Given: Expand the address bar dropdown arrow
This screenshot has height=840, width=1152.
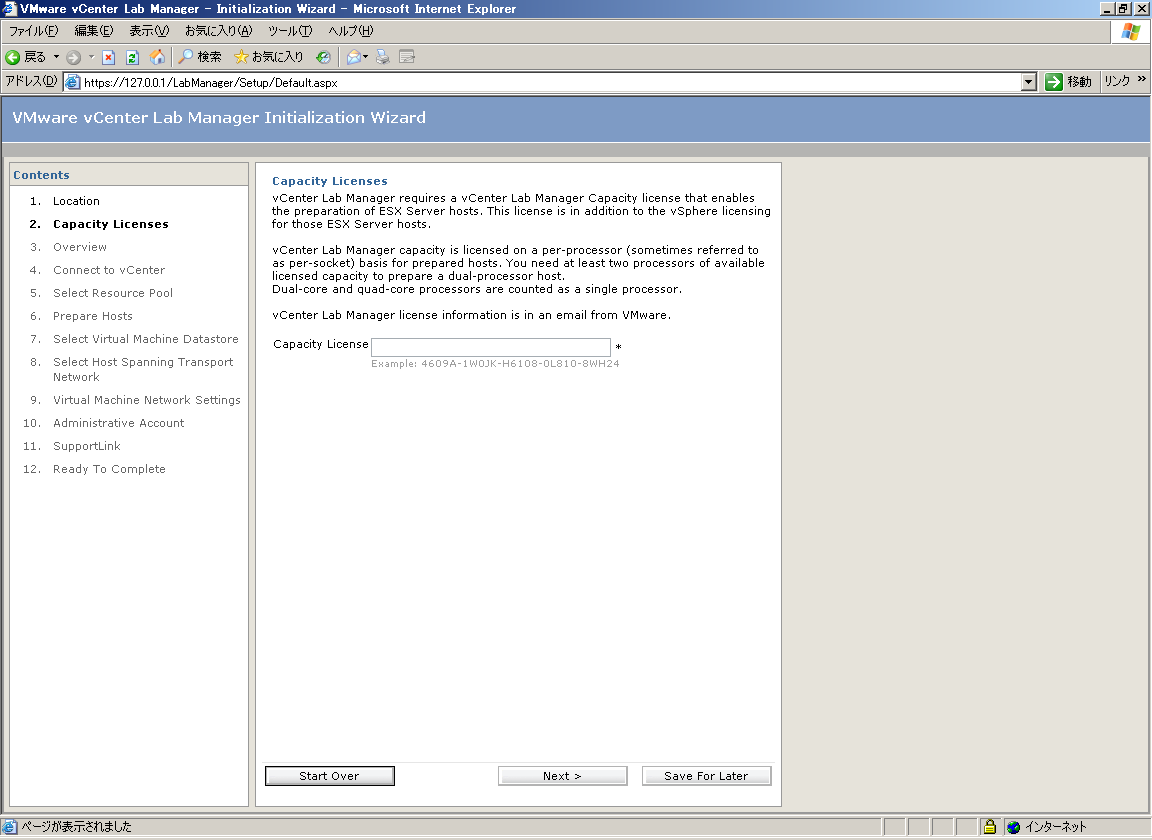Looking at the screenshot, I should [1029, 82].
